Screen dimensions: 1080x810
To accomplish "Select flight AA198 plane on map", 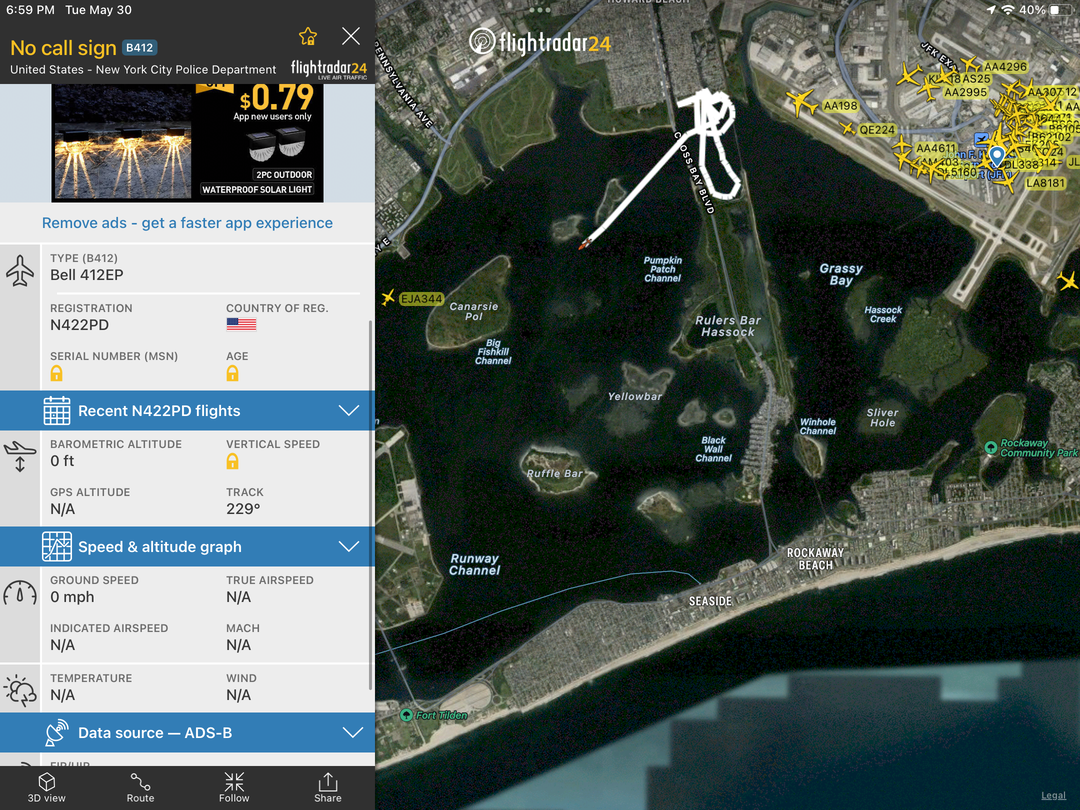I will coord(801,102).
